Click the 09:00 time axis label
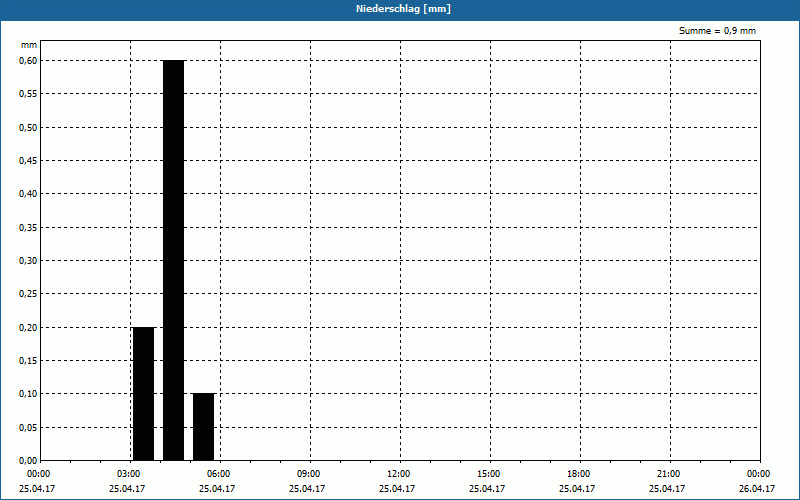The height and width of the screenshot is (500, 800). (x=309, y=474)
